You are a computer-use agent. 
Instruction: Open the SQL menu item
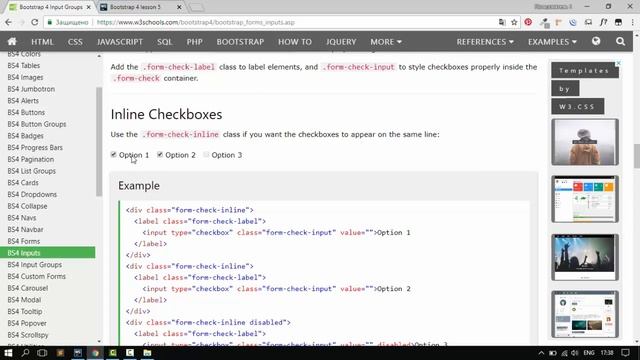[164, 42]
